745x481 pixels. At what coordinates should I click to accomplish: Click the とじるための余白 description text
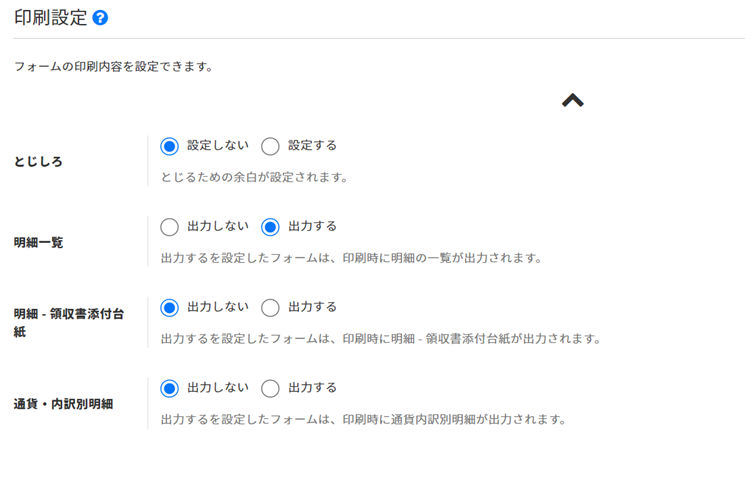pos(254,177)
